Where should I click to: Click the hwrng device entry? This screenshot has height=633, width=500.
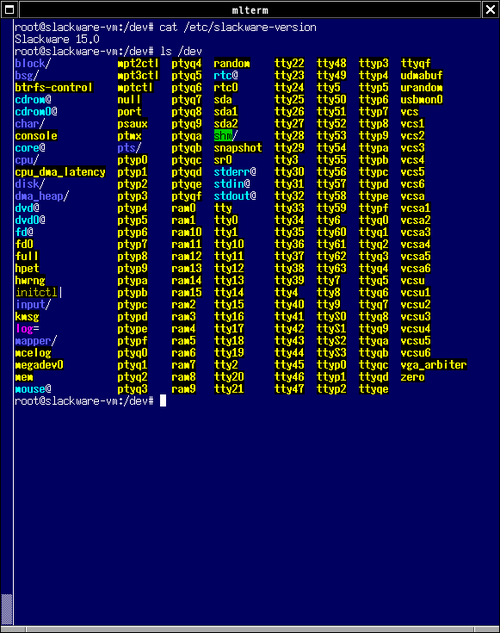30,281
